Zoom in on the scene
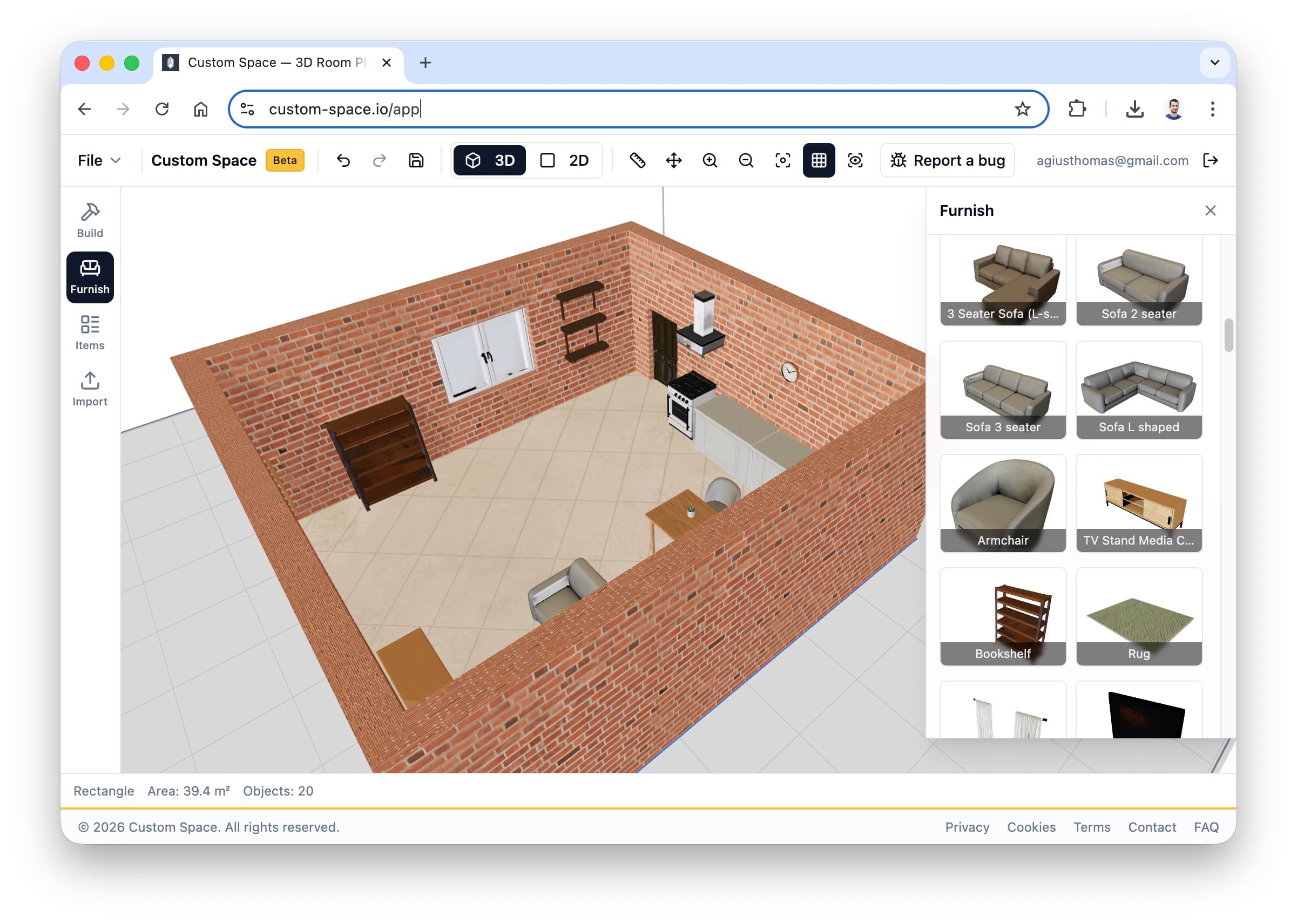Viewport: 1297px width, 924px height. tap(710, 160)
